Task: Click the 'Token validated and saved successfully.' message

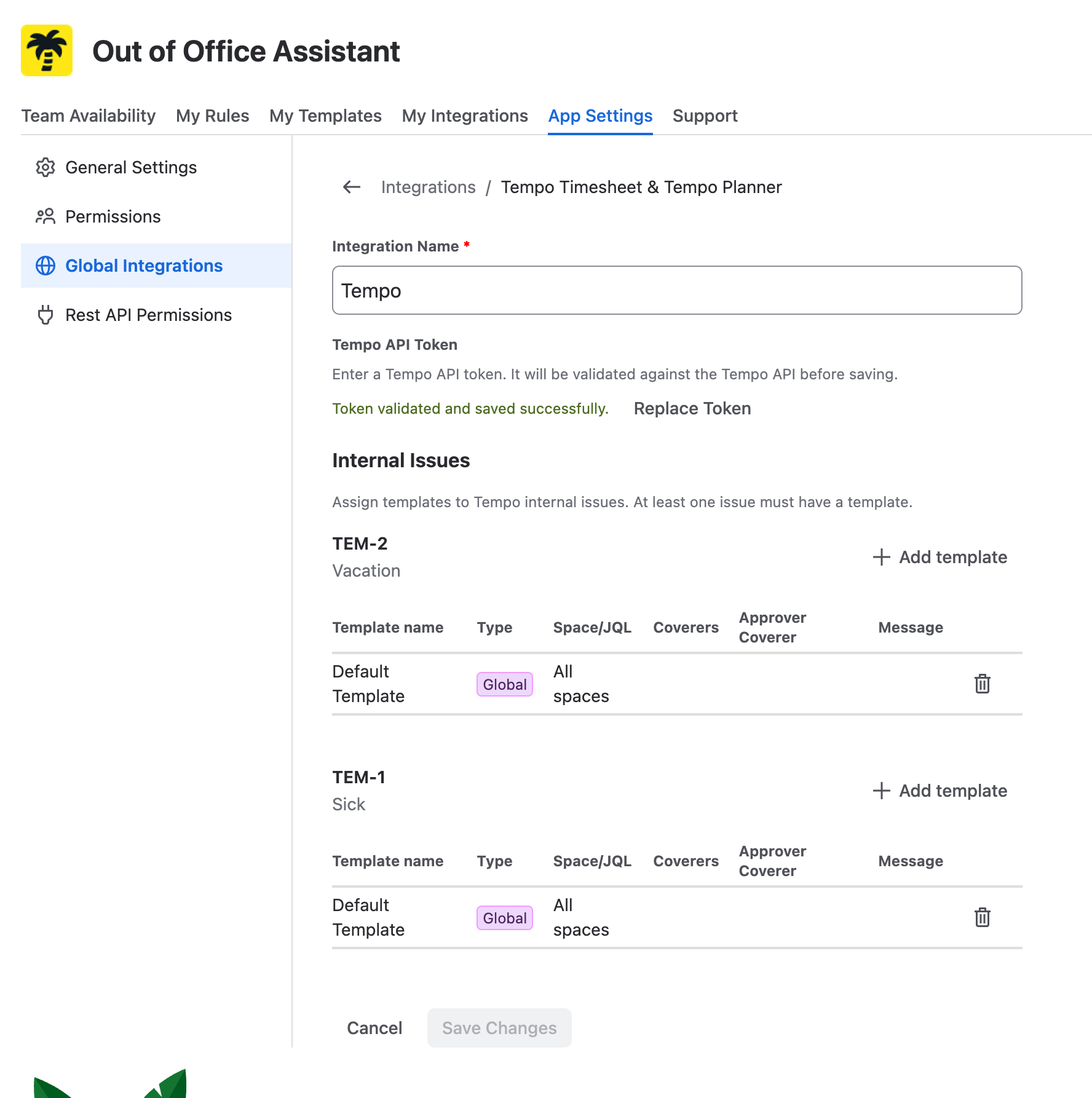Action: tap(470, 409)
